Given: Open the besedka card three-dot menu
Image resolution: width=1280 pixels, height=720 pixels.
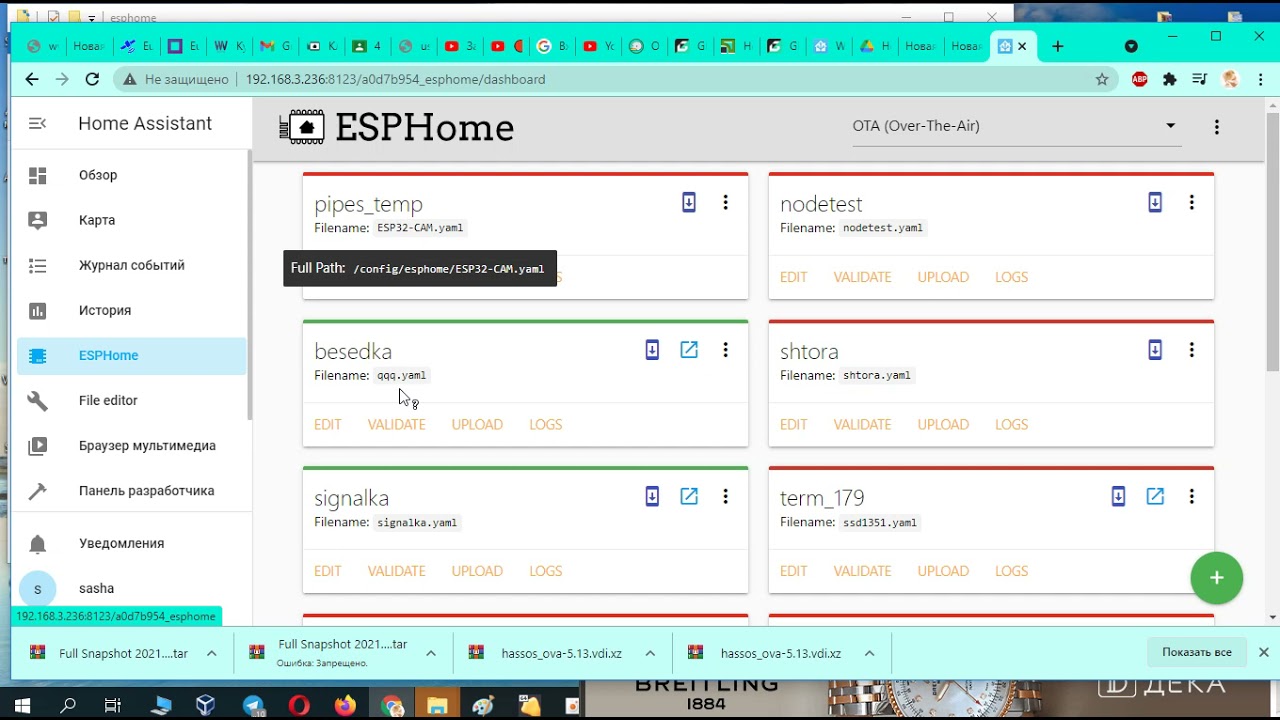Looking at the screenshot, I should pos(725,350).
